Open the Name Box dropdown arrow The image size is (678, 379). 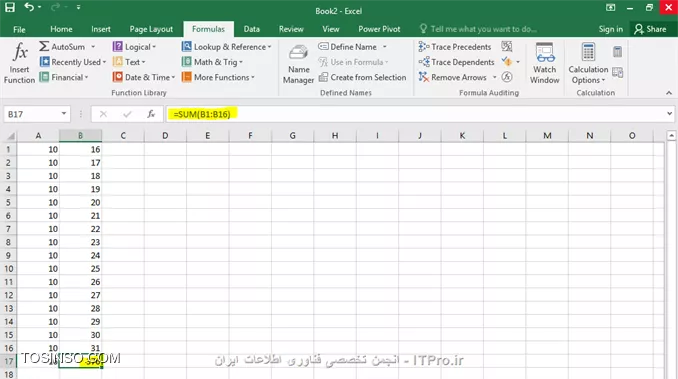point(64,114)
